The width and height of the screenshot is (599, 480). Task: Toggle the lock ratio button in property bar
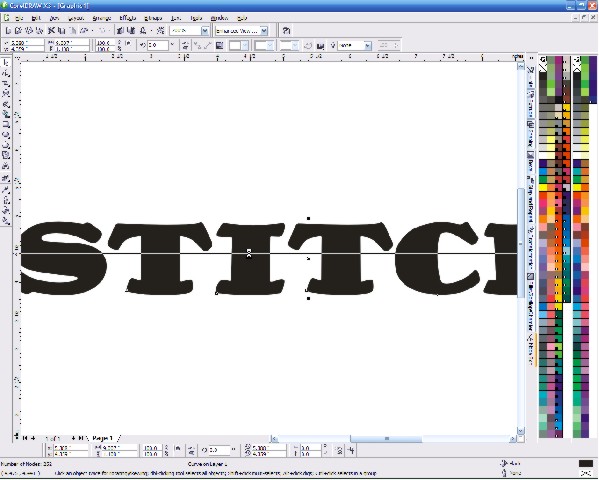click(128, 44)
